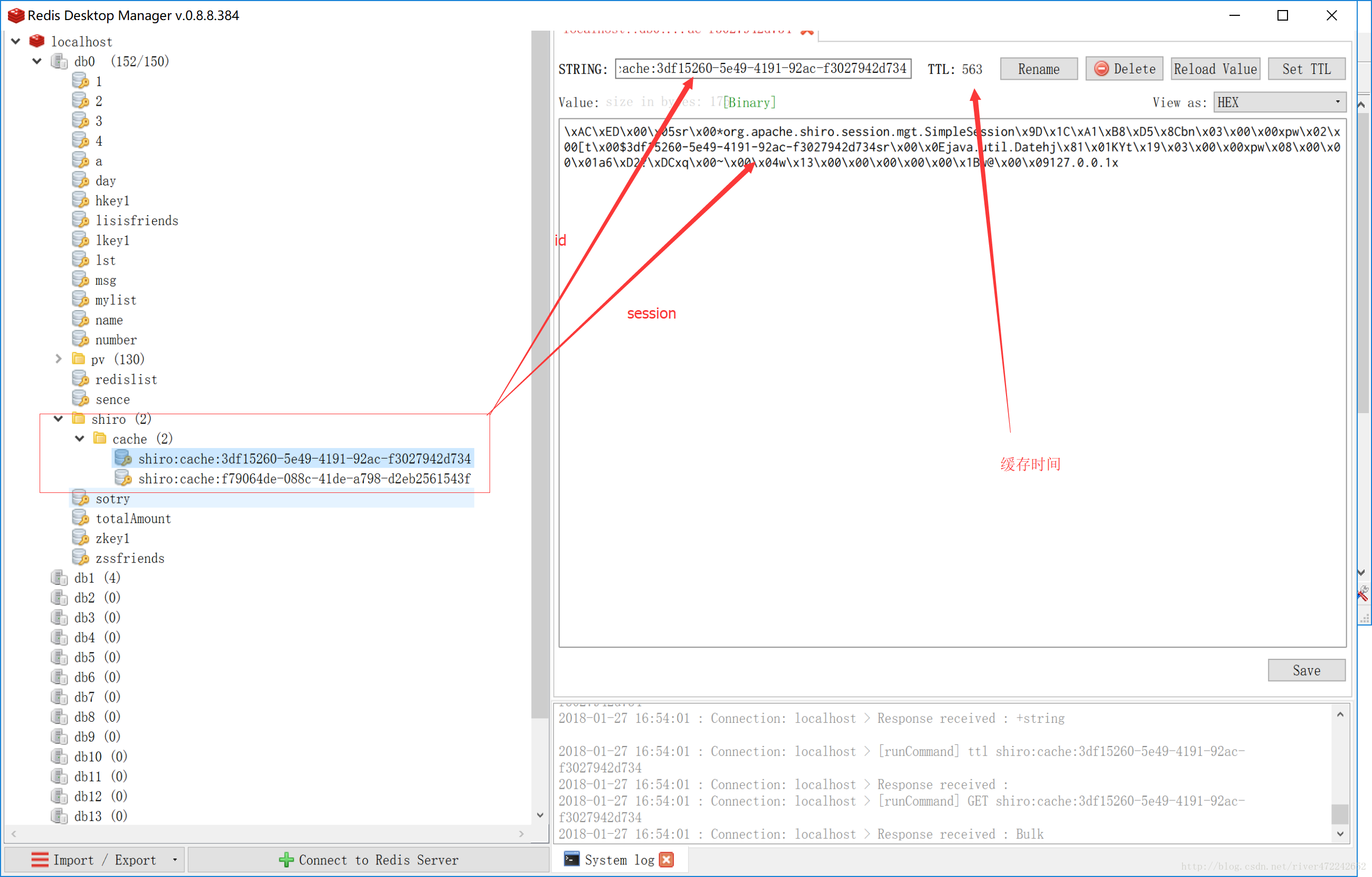Select the lst key

[106, 260]
